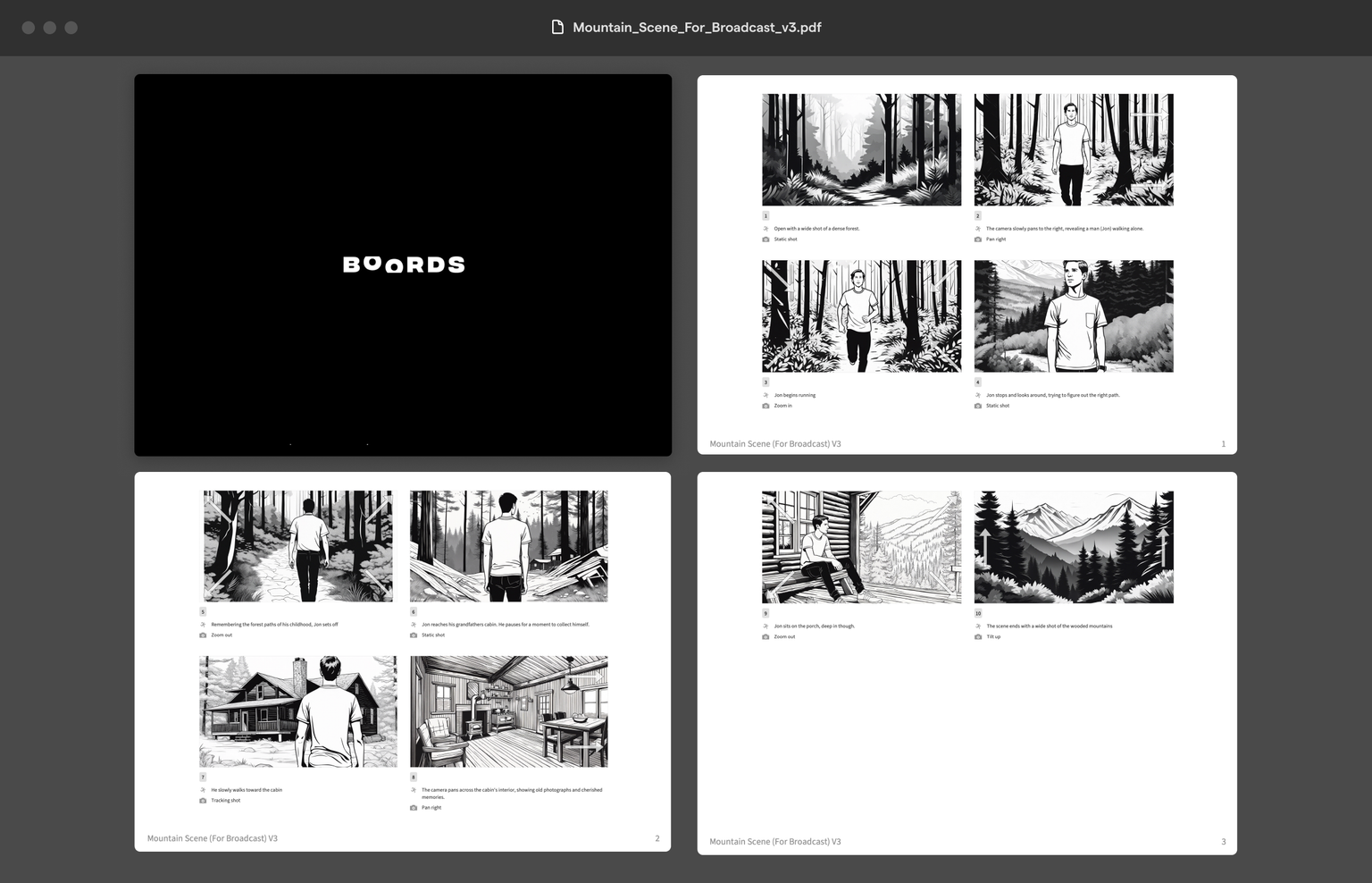Screen dimensions: 1372x883
Task: Click the action icon next to 'Pan right' frame description
Action: pos(977,228)
